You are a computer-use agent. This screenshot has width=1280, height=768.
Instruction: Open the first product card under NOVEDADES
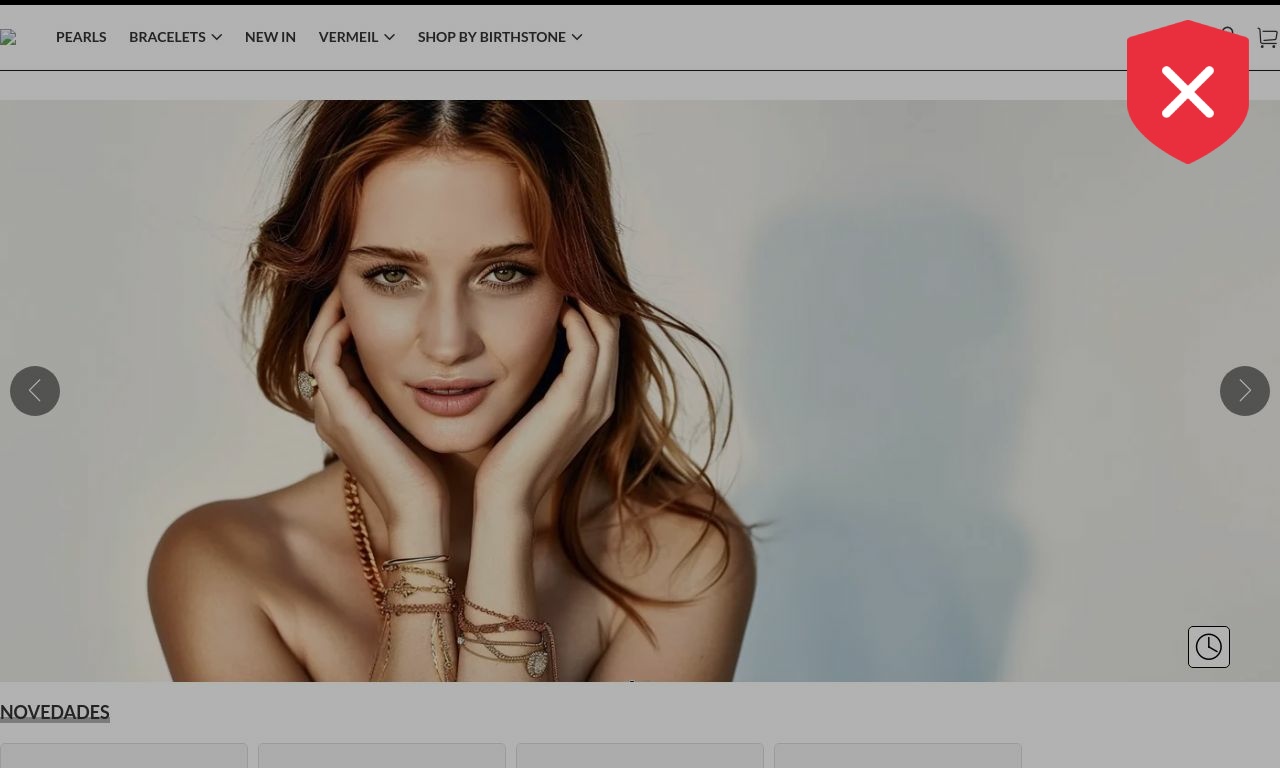tap(124, 755)
